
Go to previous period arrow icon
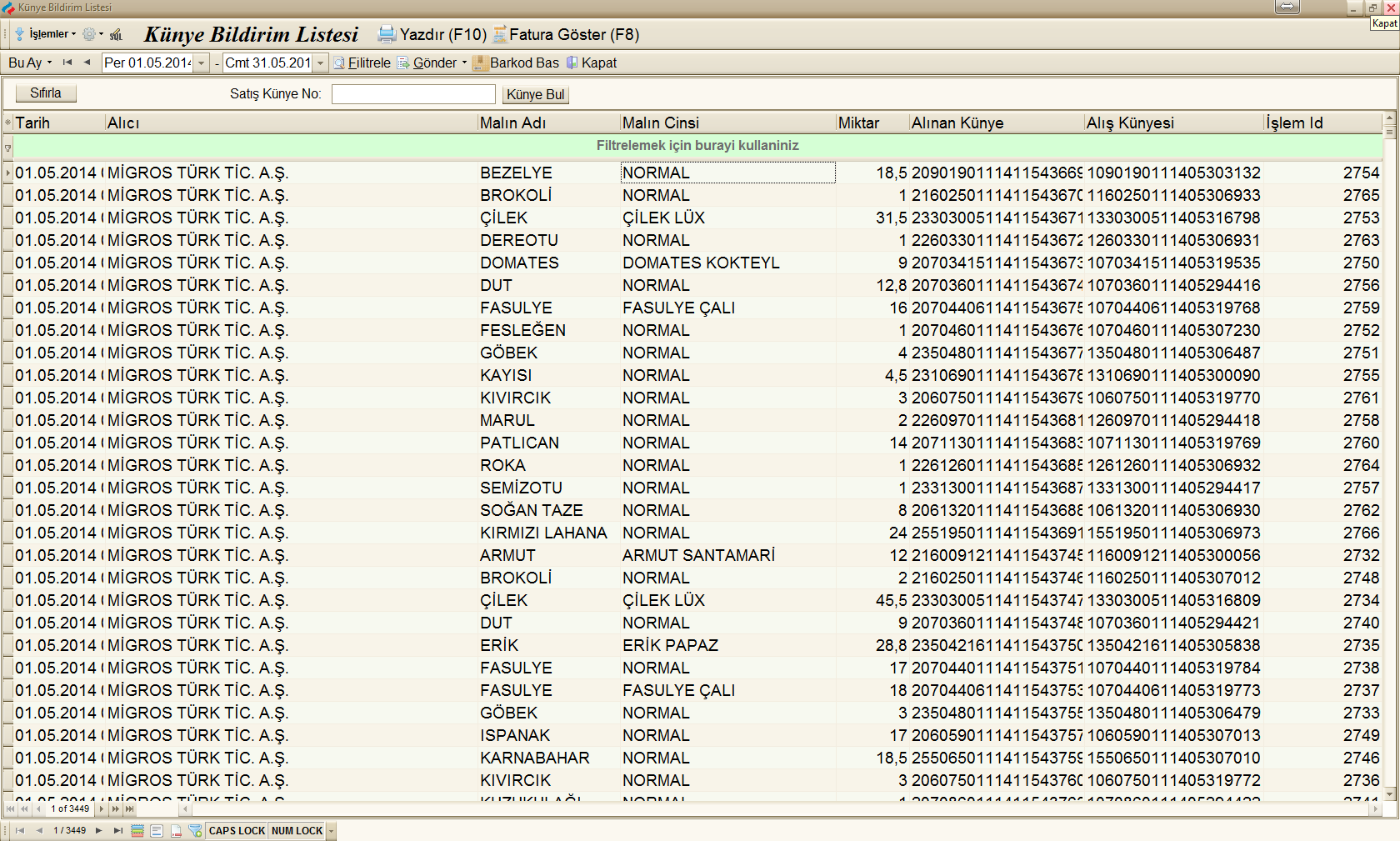[87, 63]
